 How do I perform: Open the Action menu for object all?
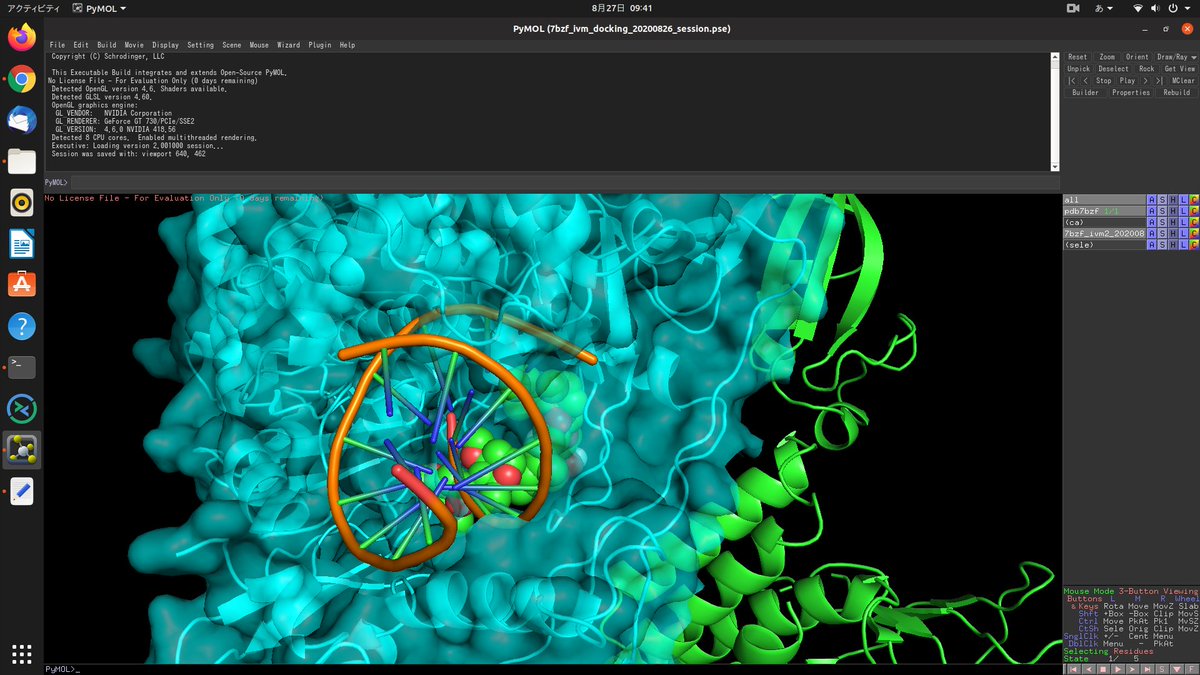click(1152, 200)
